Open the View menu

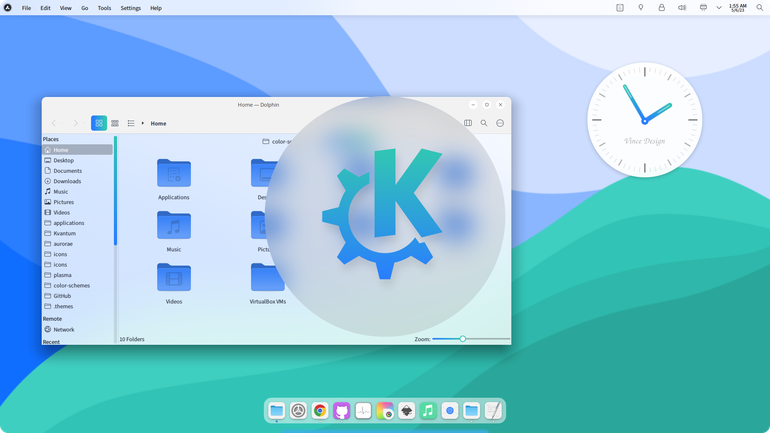click(x=65, y=8)
